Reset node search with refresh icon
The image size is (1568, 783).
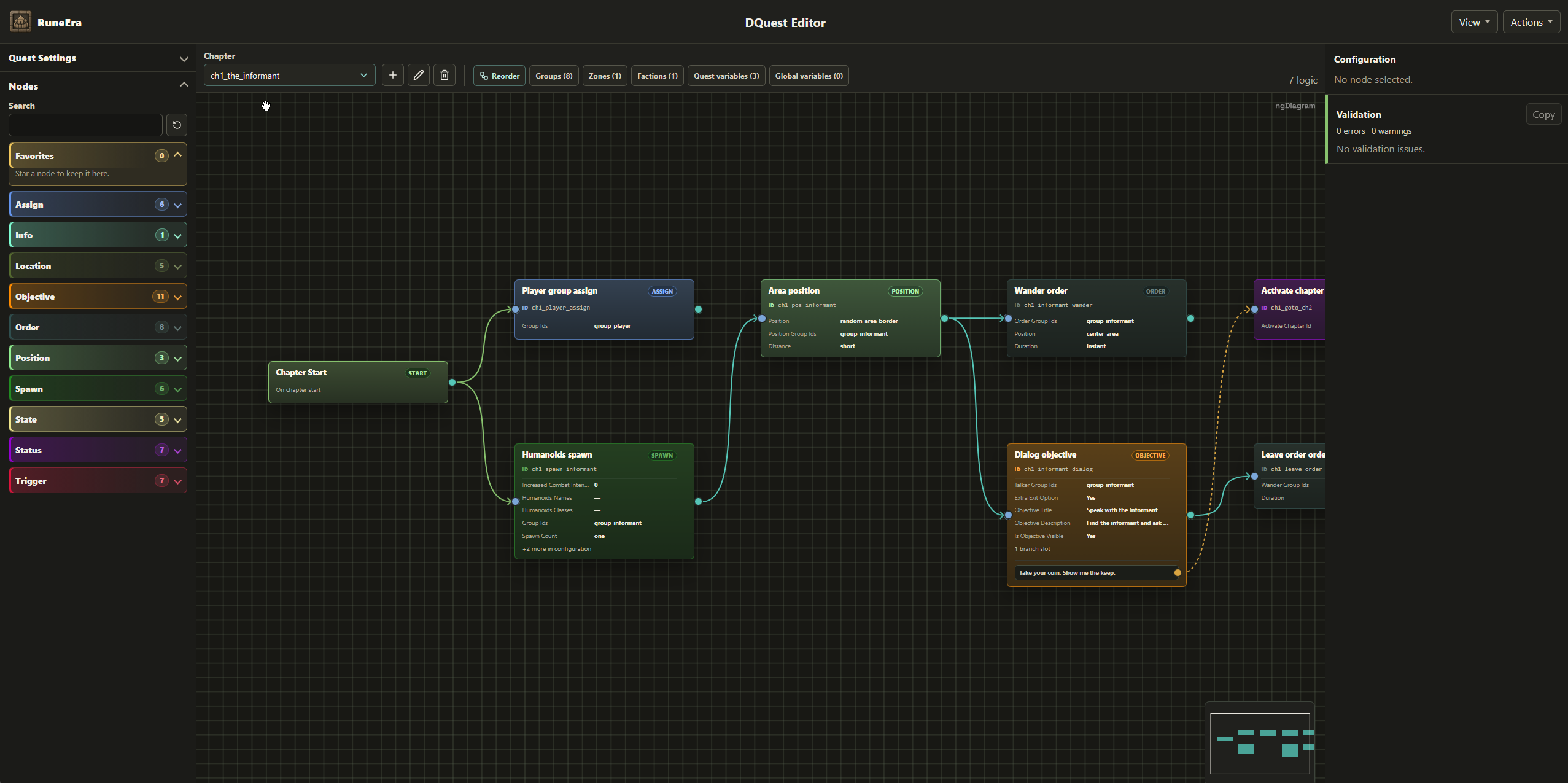177,125
